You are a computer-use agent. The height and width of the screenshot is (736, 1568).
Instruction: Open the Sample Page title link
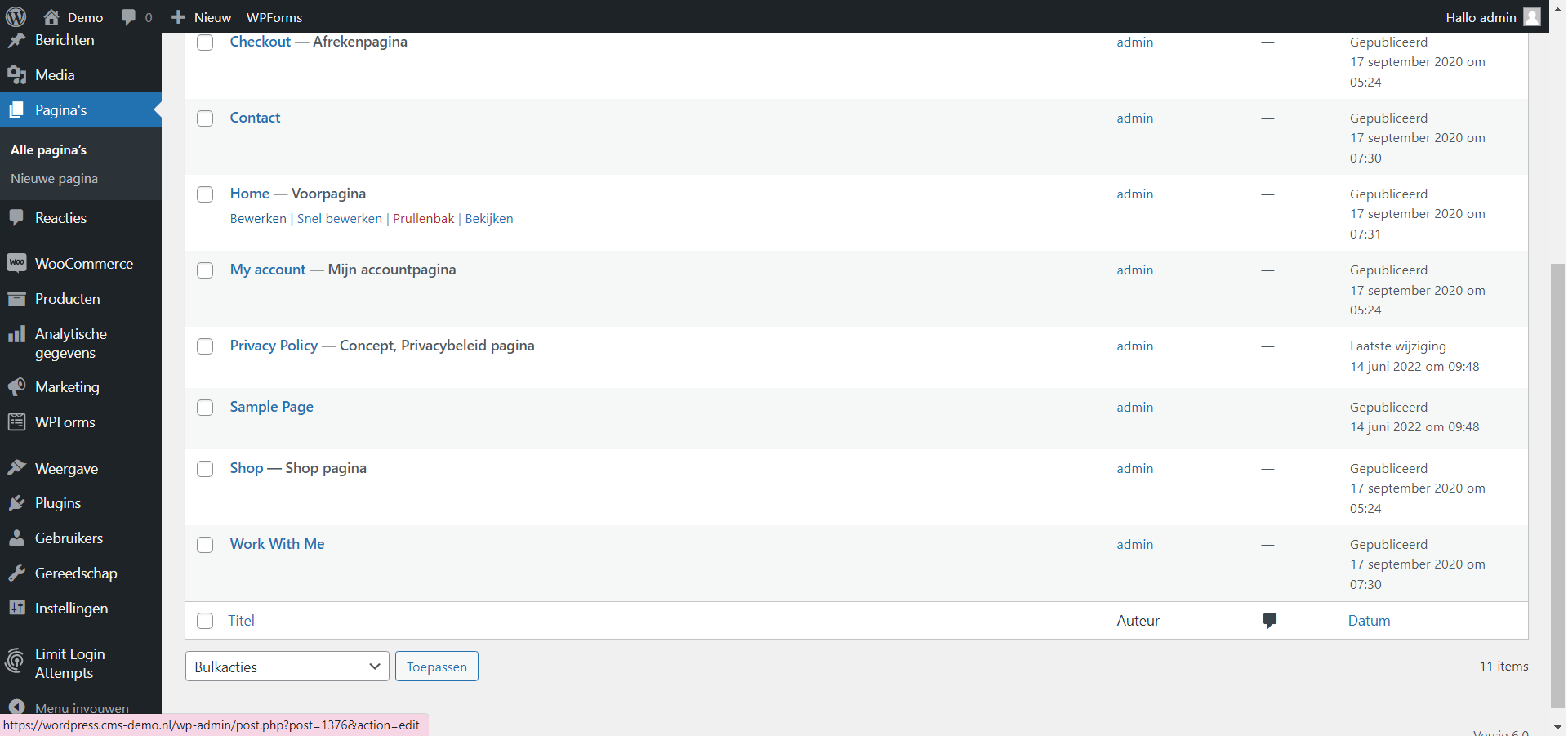tap(271, 407)
